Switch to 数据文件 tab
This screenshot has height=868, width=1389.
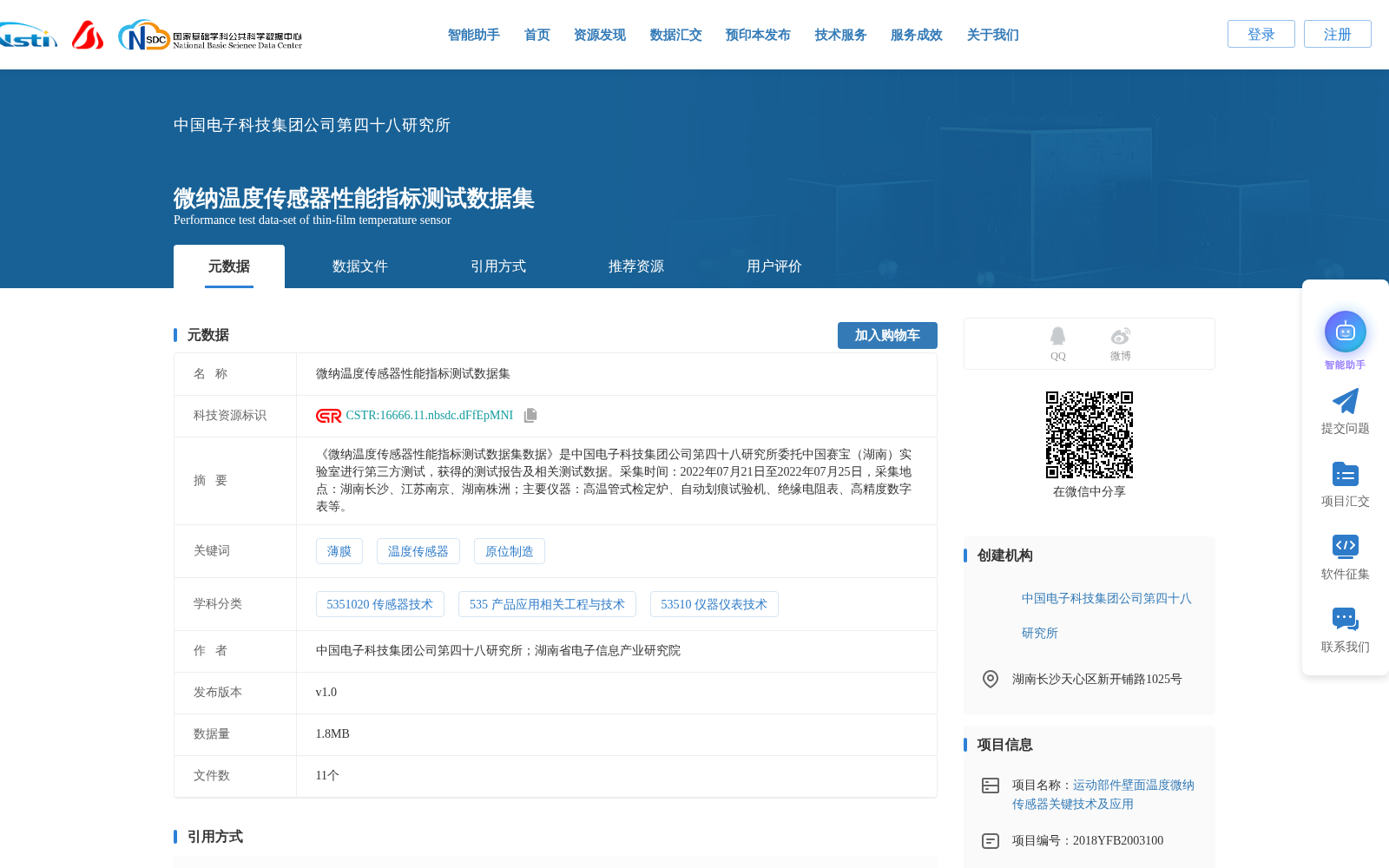tap(360, 266)
